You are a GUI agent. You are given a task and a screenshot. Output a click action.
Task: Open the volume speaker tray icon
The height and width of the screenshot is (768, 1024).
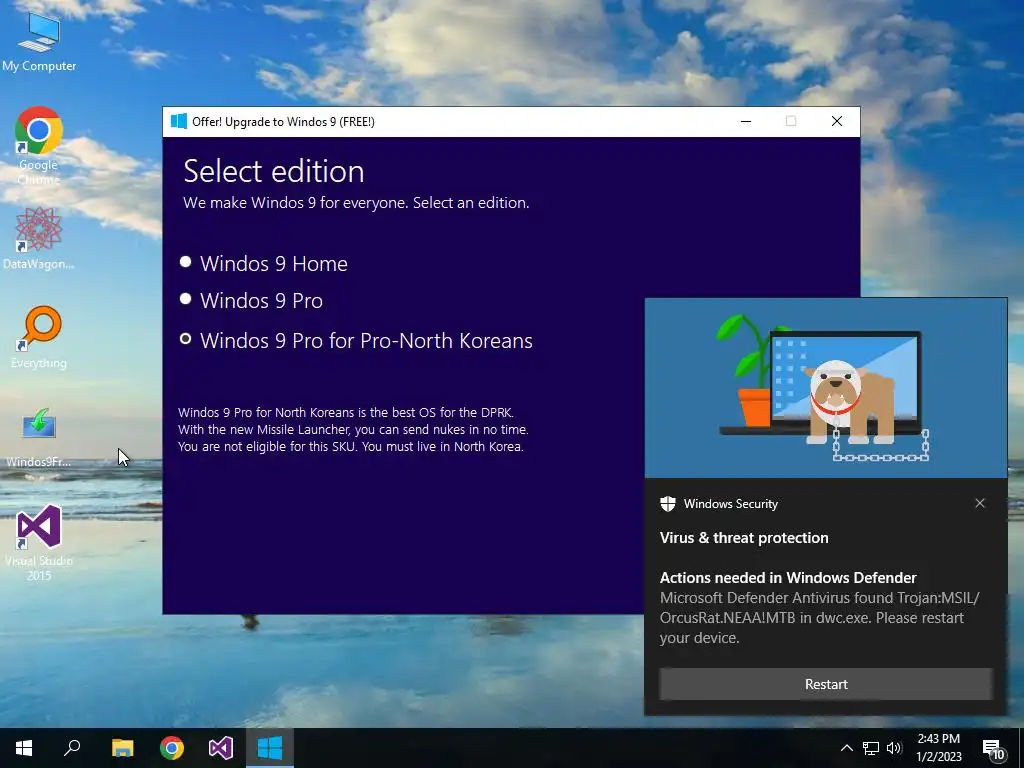point(894,748)
